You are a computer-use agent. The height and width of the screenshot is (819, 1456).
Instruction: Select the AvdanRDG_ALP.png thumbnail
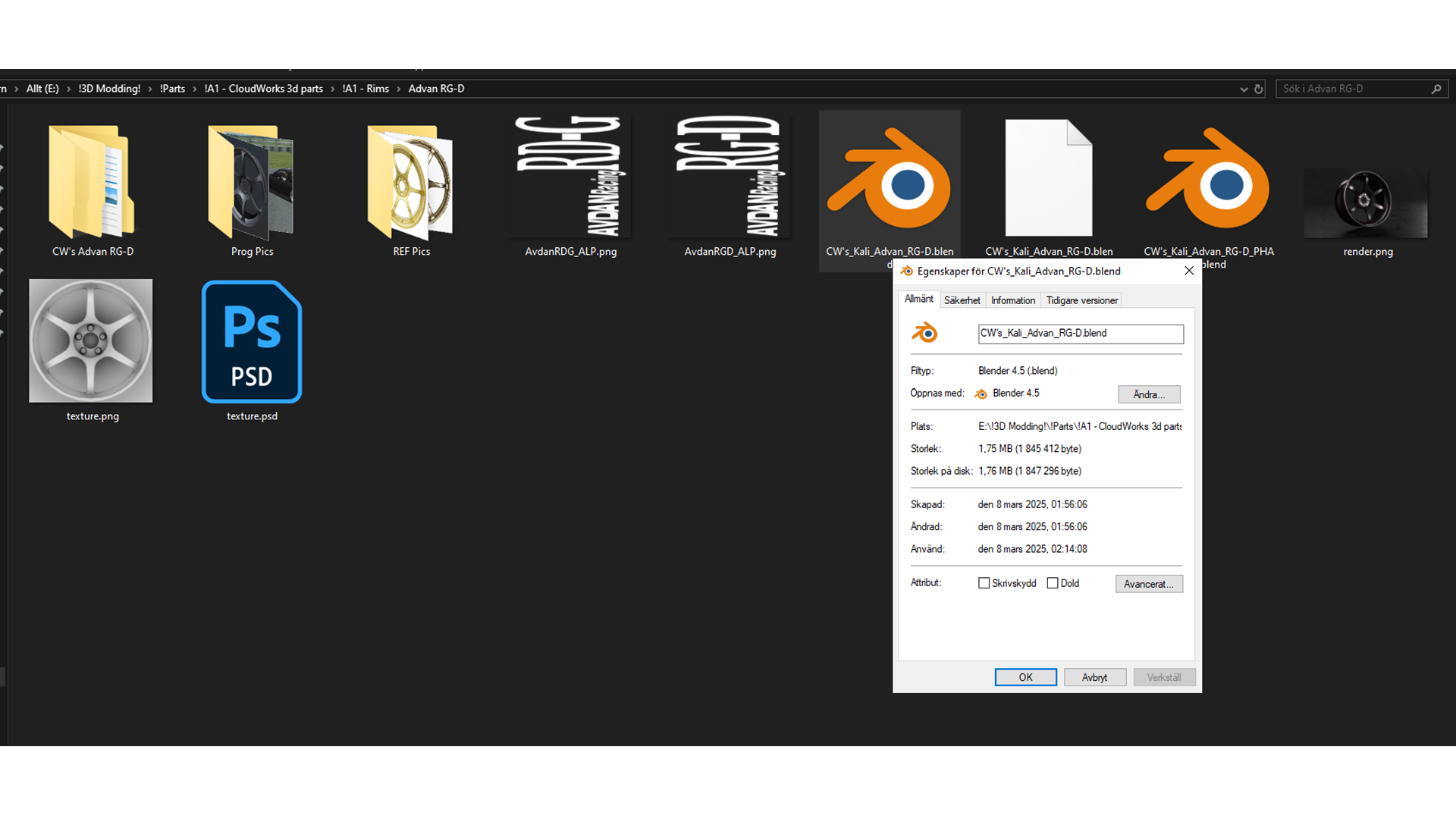570,177
